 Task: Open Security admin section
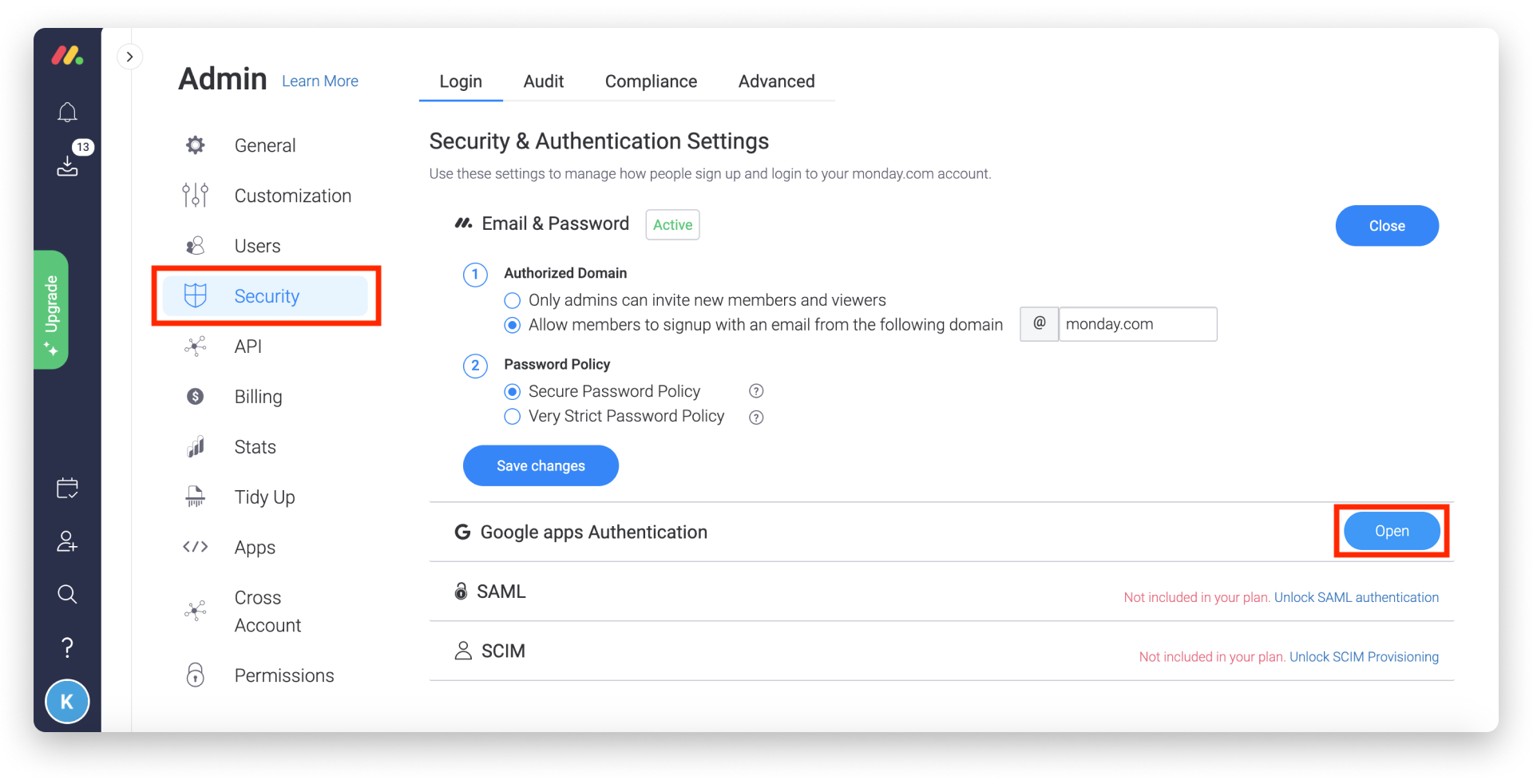[x=265, y=296]
